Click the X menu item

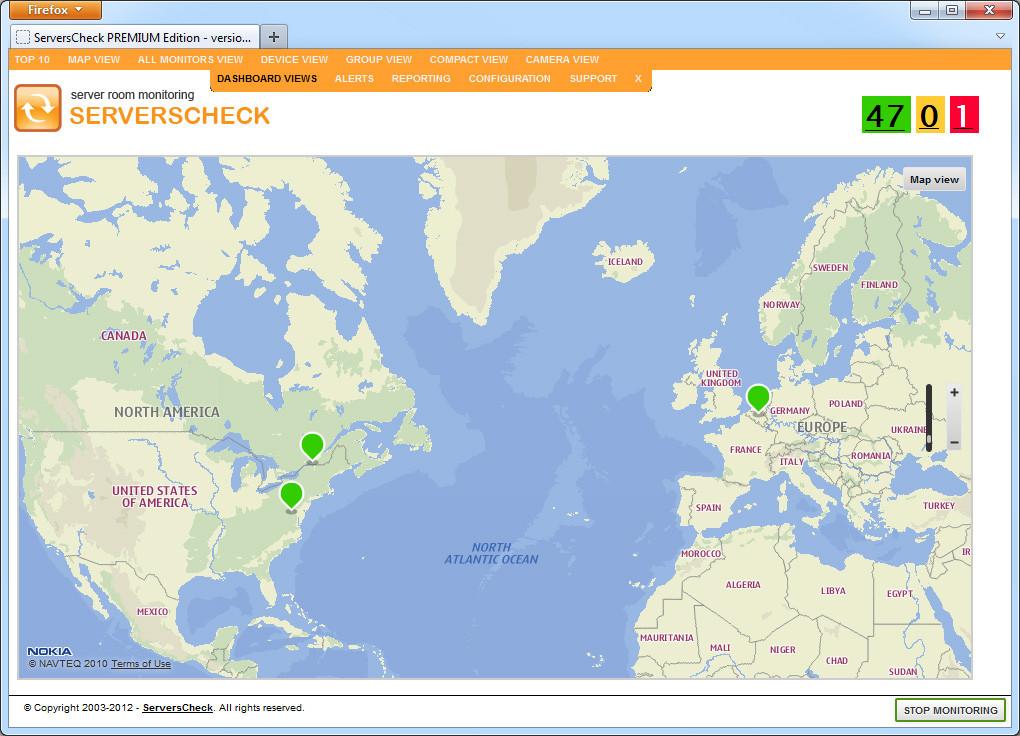click(638, 79)
